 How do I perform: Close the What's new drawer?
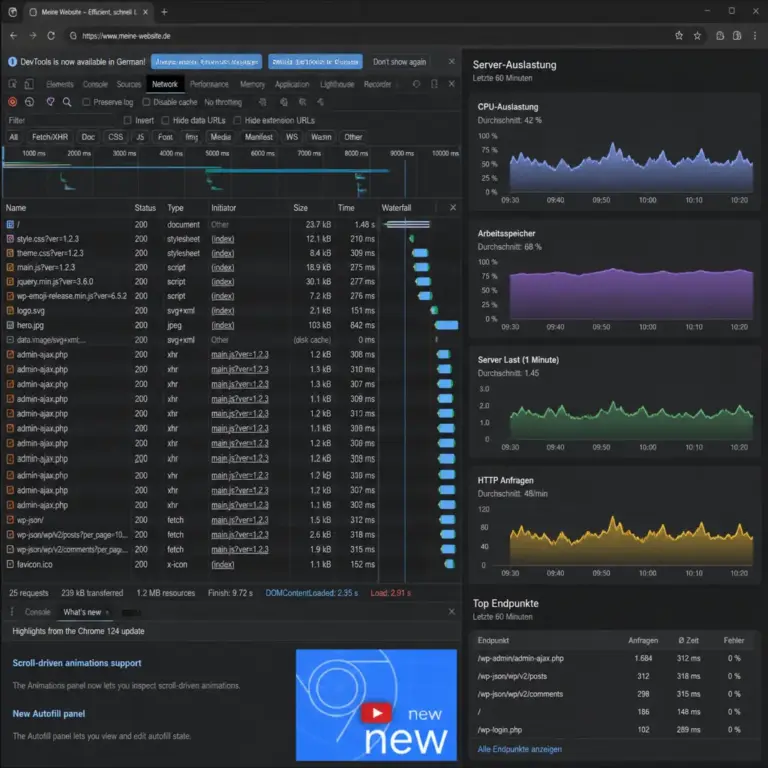[452, 612]
